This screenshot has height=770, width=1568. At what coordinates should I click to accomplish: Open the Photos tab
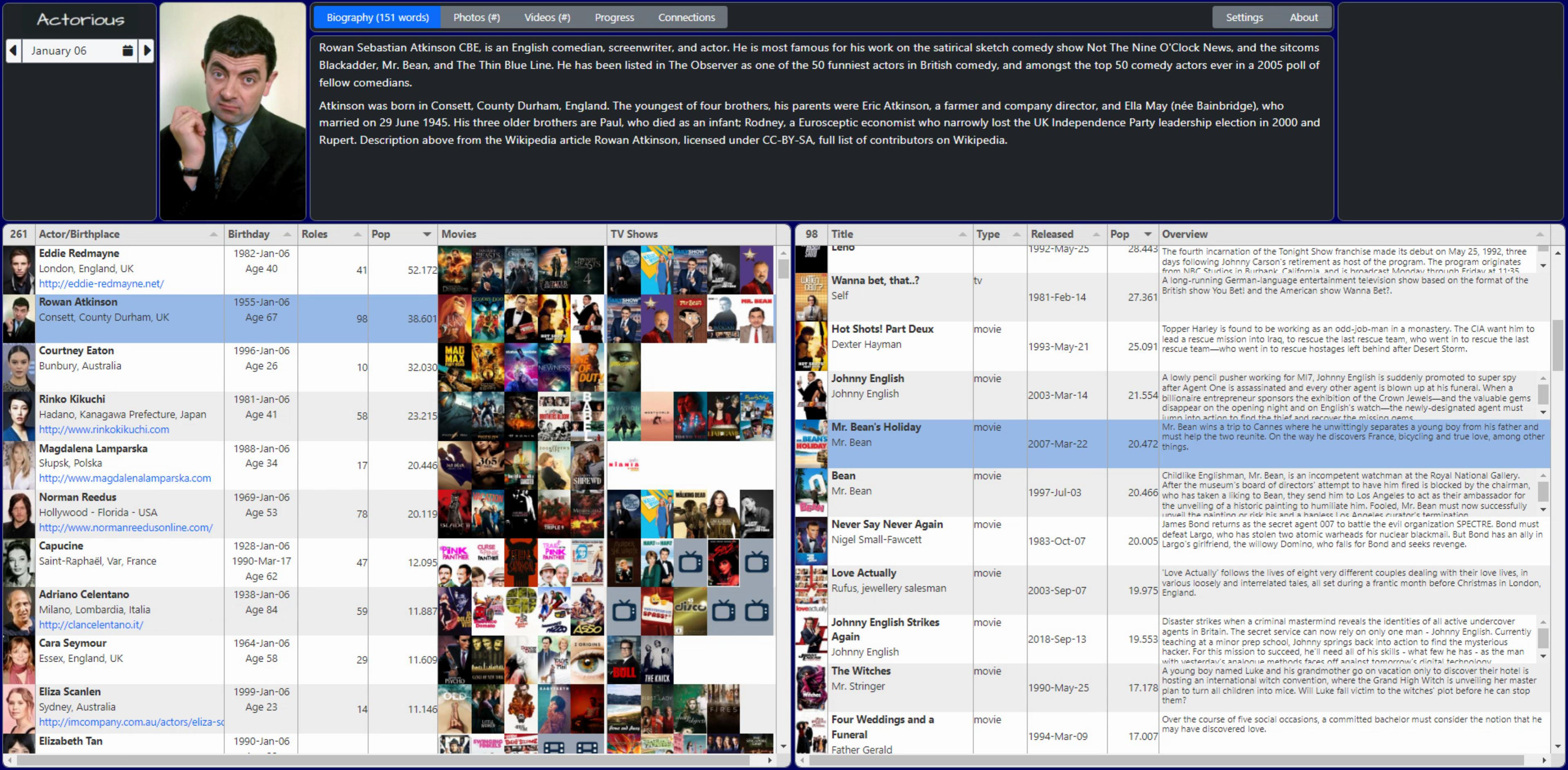click(474, 17)
